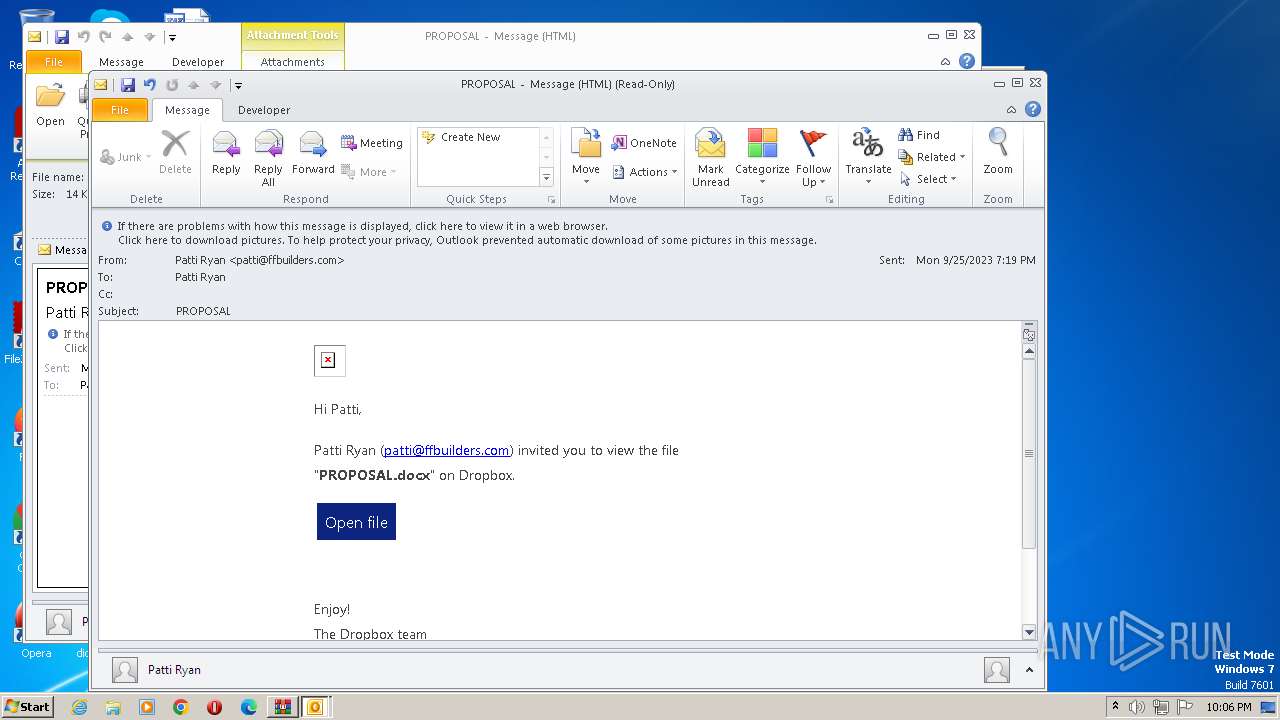Open the Related dropdown
Screen dimensions: 1280x720
coord(932,157)
